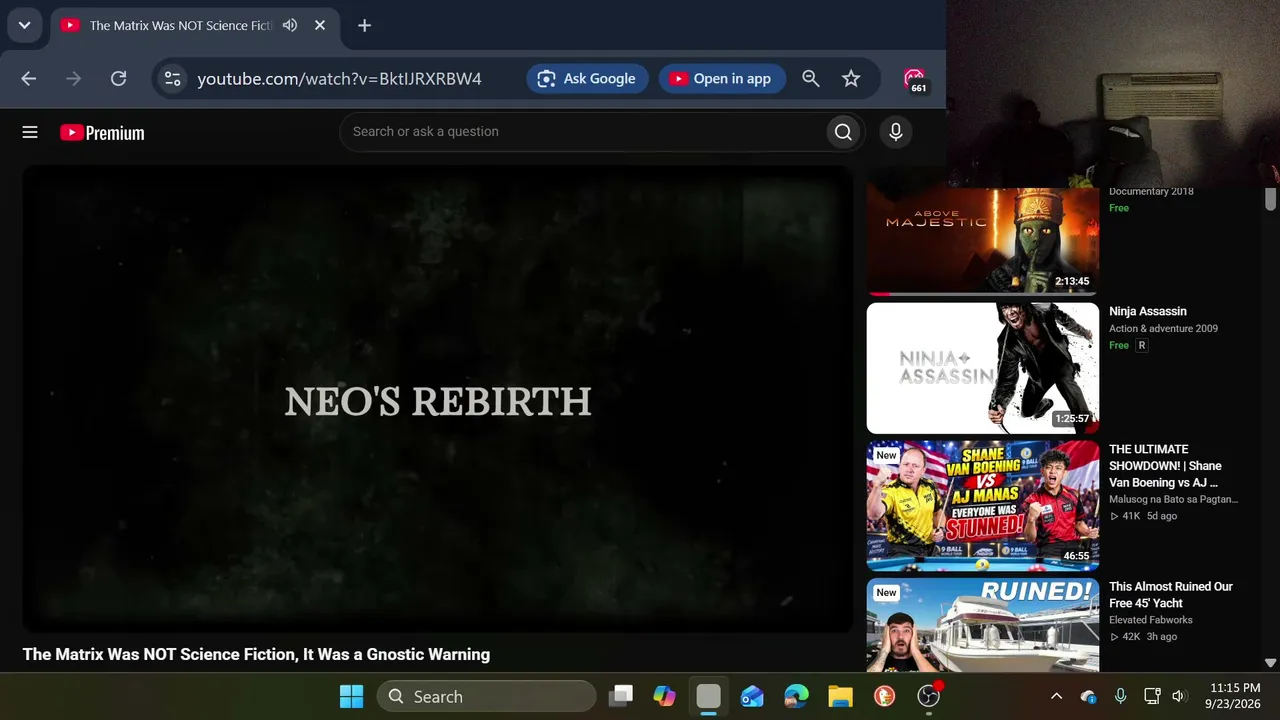Click the Ninja Assassin title link
Viewport: 1280px width, 720px height.
click(1148, 311)
